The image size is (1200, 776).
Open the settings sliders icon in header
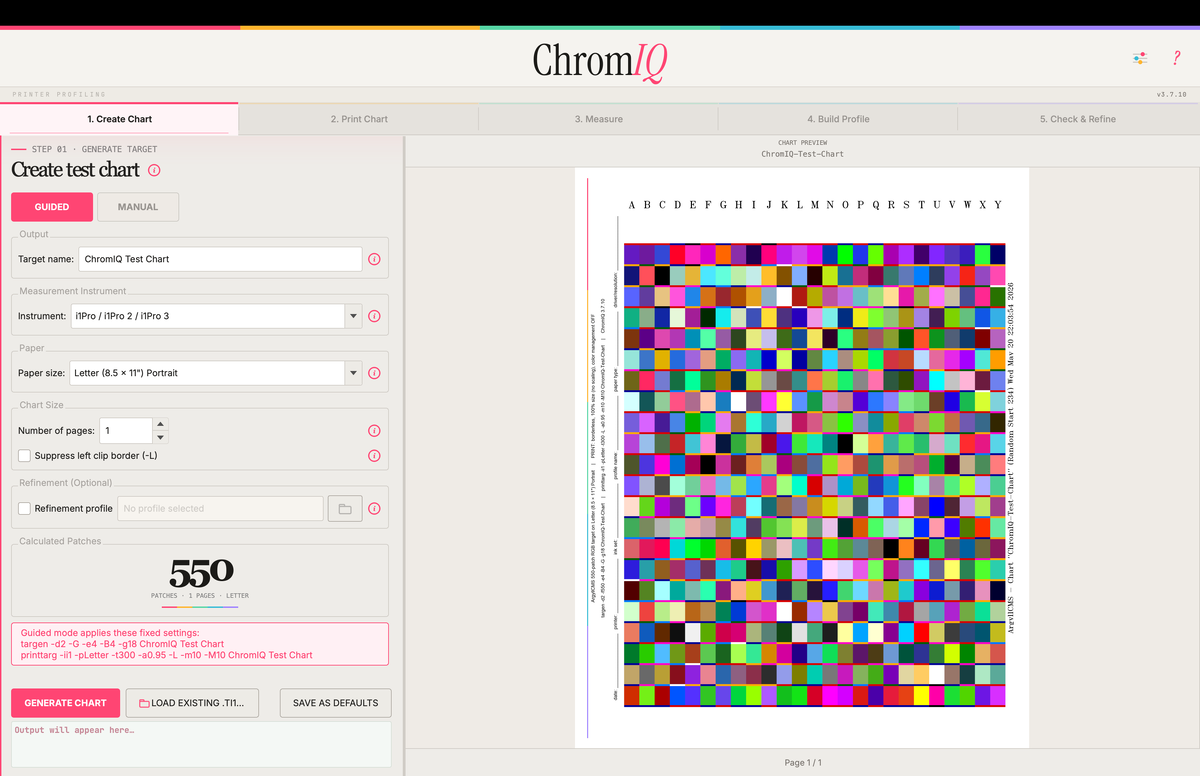click(x=1140, y=58)
